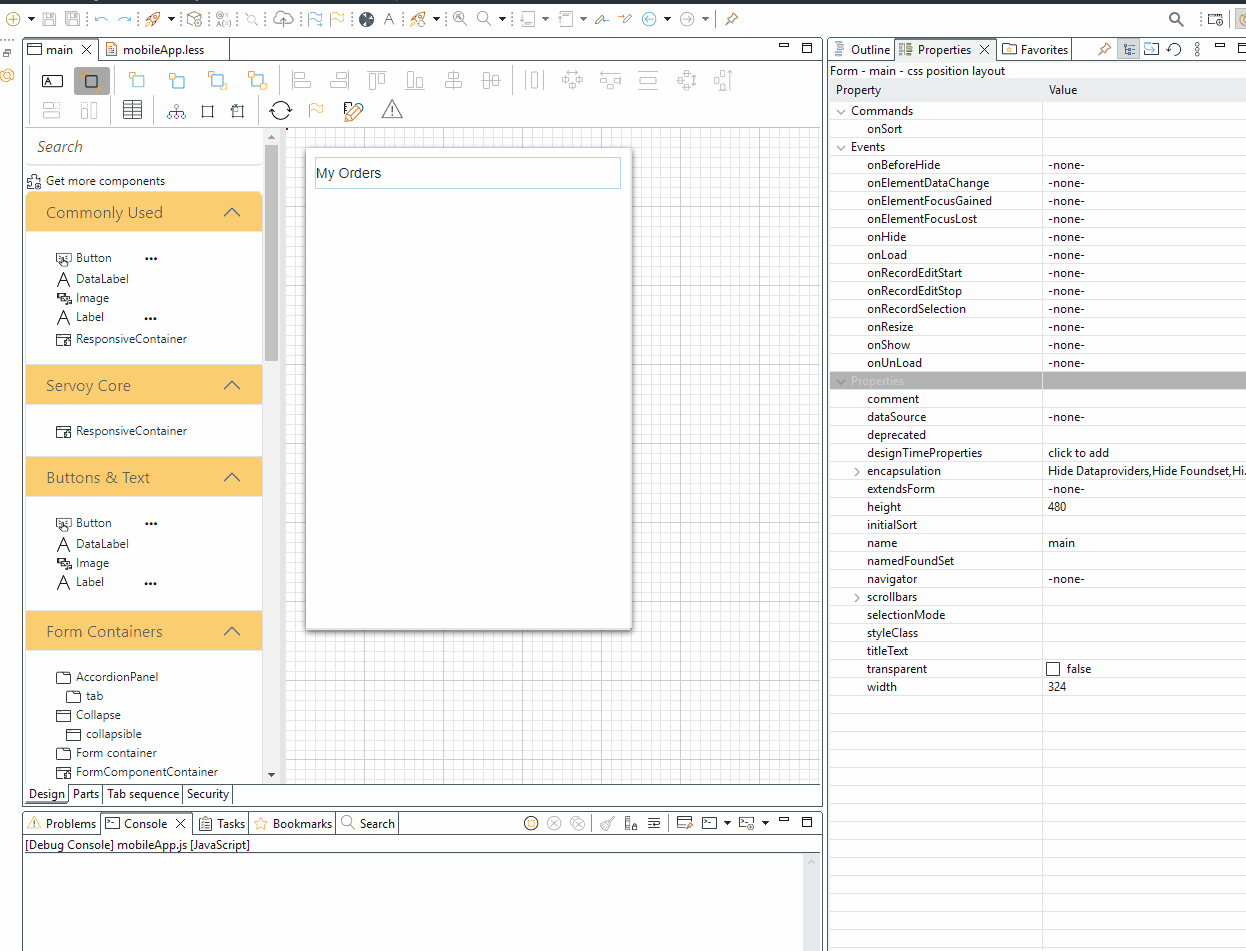Open the Parts tab of form editor
Screen dimensions: 1246x951
pos(86,794)
